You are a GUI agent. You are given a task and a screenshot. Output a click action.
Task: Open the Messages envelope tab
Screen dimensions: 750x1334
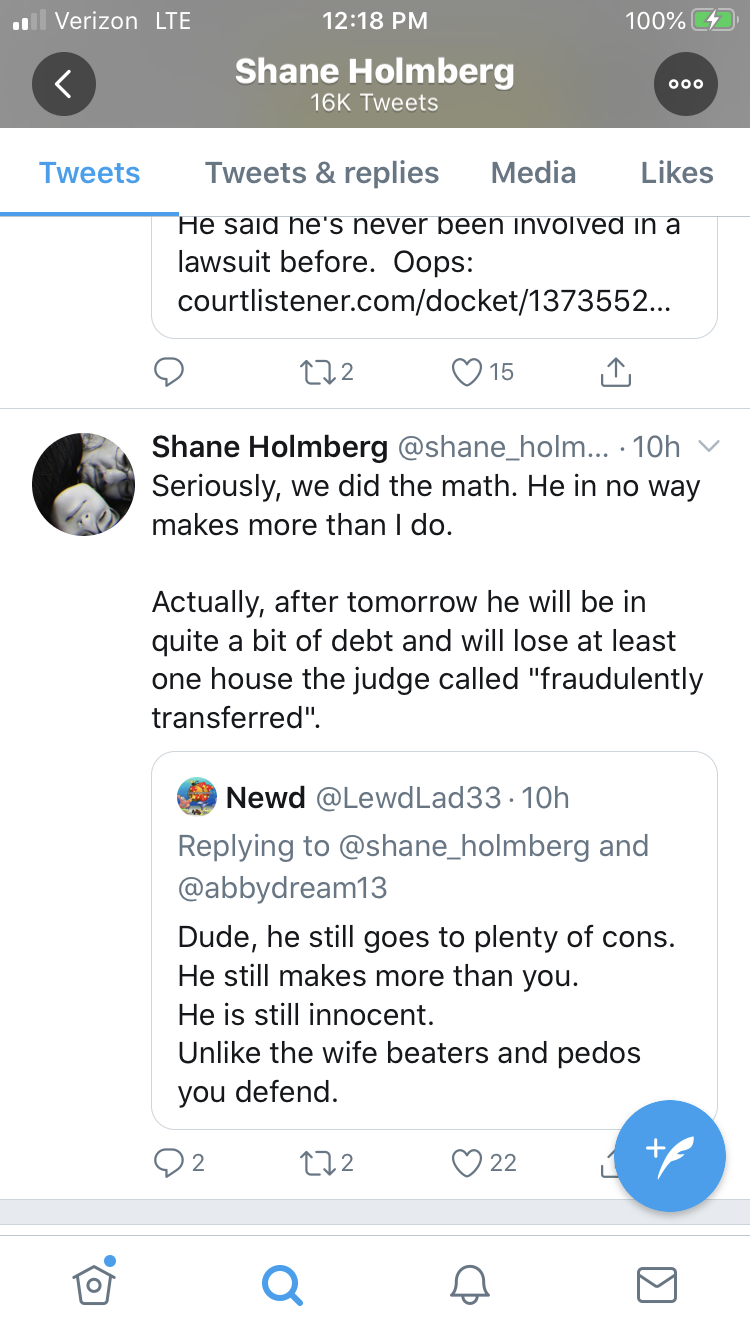[657, 1284]
